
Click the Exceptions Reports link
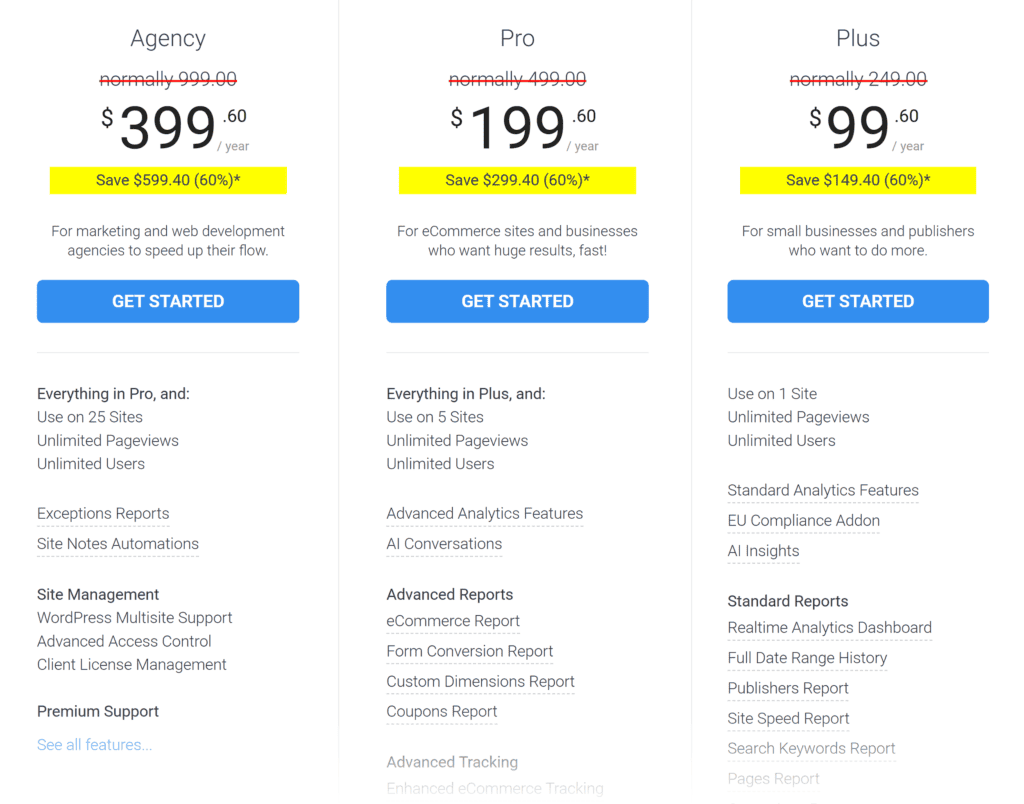coord(103,513)
